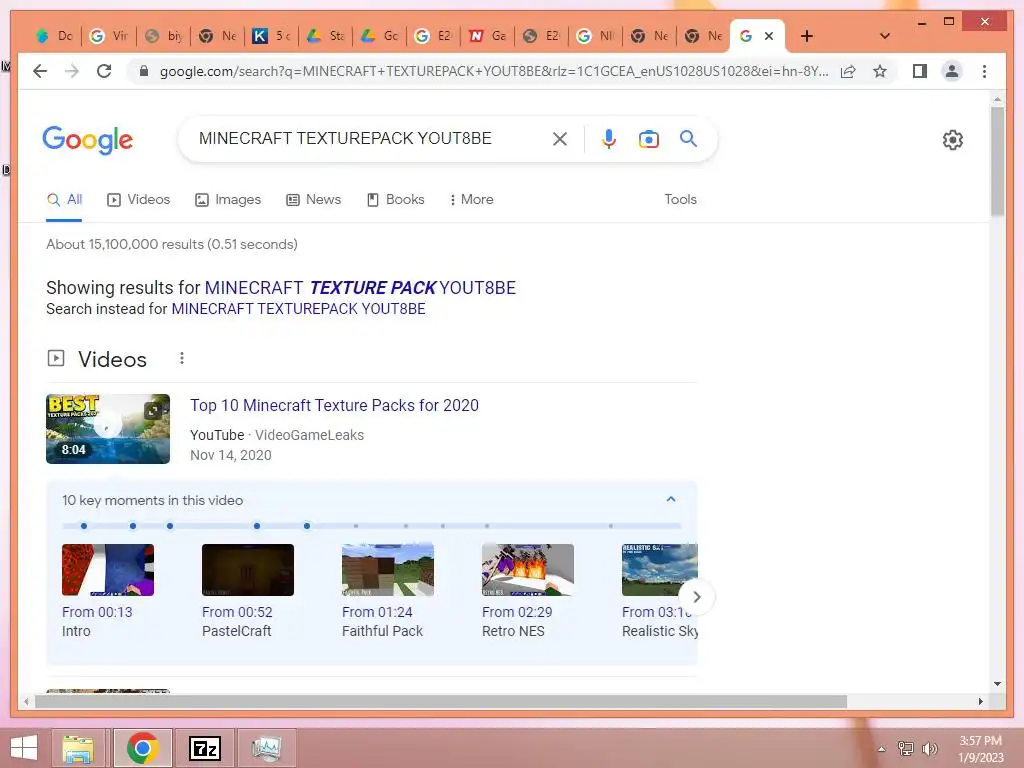Screen dimensions: 1024x768
Task: Jump to Realistic Sky moment thumbnail
Action: [x=660, y=569]
